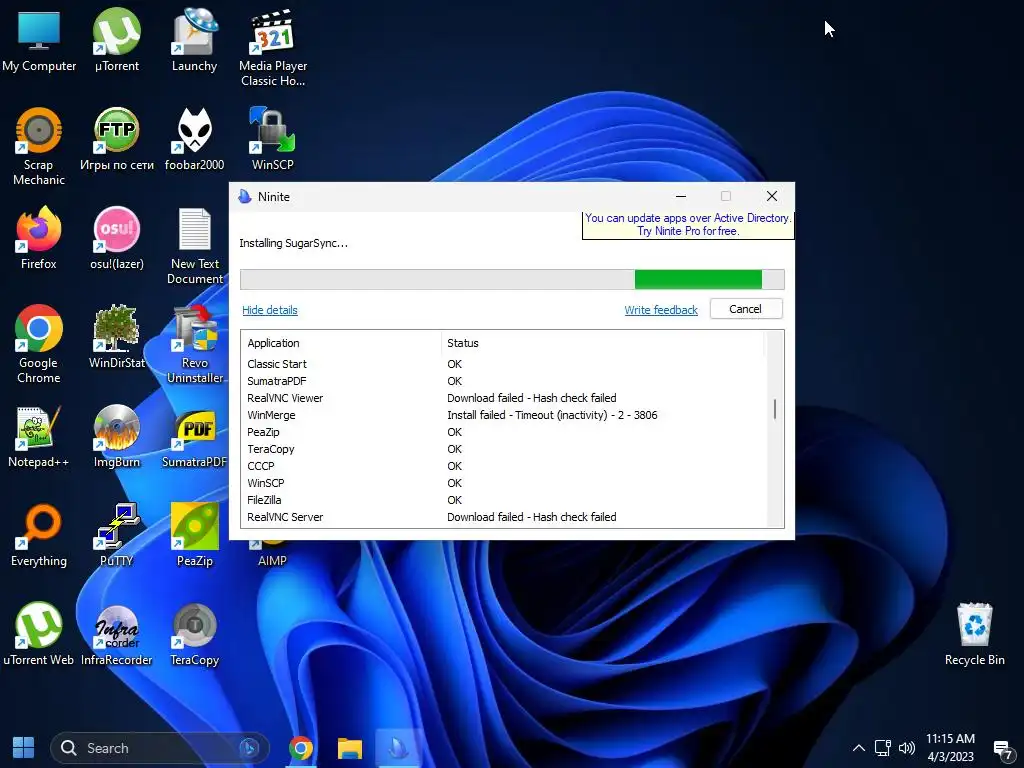Open the Write feedback link

click(661, 310)
